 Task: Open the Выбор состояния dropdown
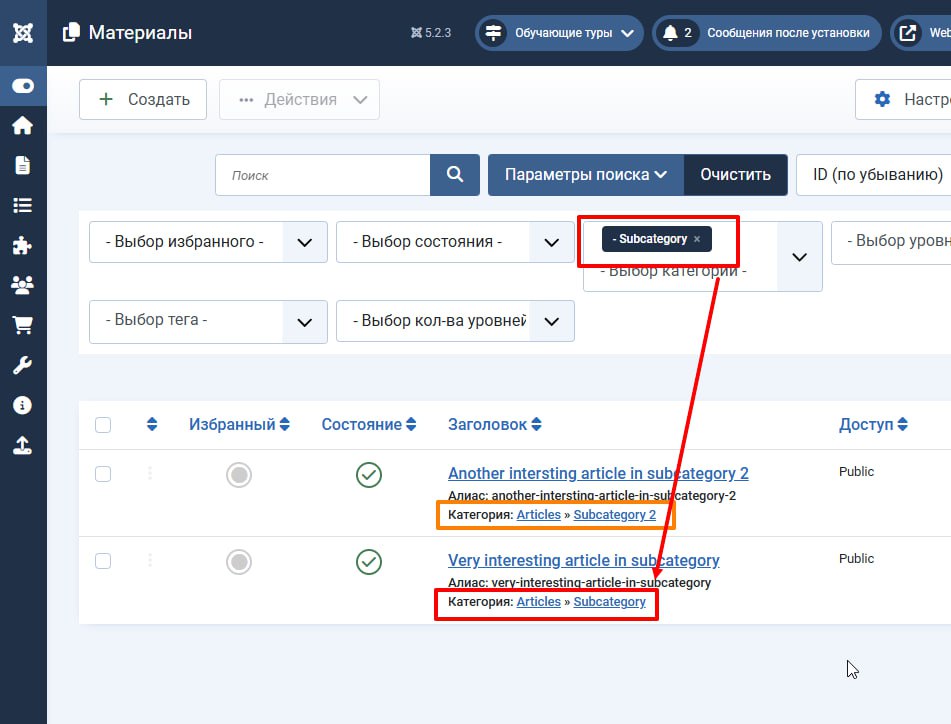(455, 242)
